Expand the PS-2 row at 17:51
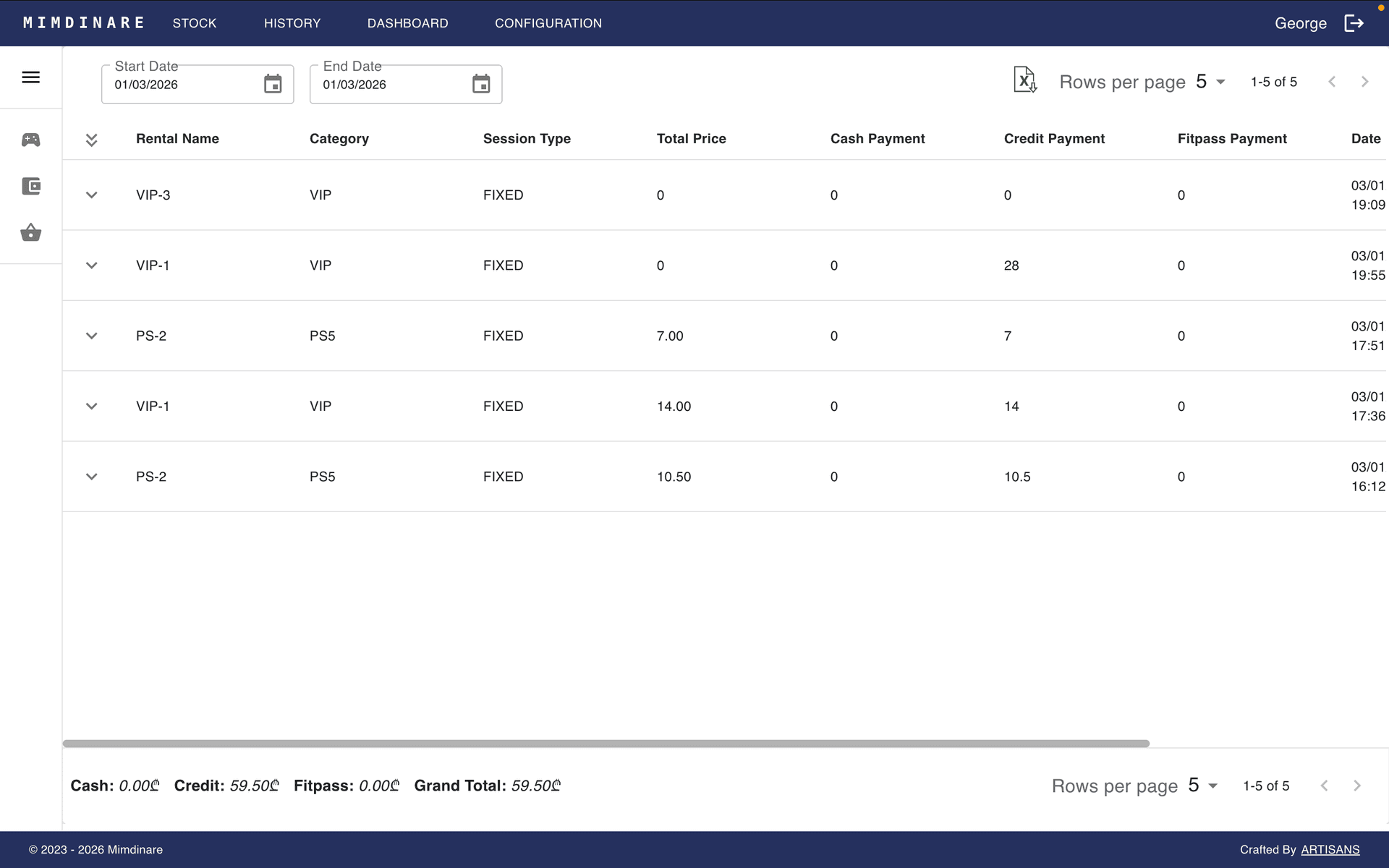This screenshot has width=1389, height=868. [91, 336]
